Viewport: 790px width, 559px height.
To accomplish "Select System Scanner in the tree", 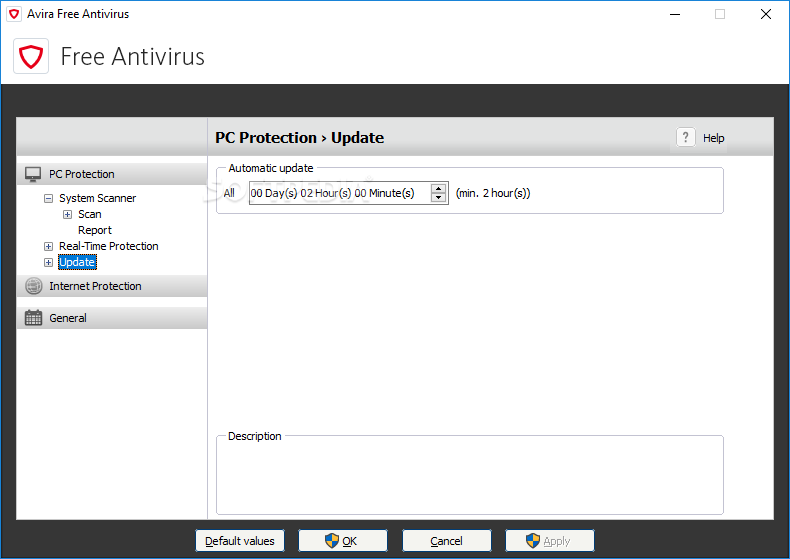I will tap(97, 198).
